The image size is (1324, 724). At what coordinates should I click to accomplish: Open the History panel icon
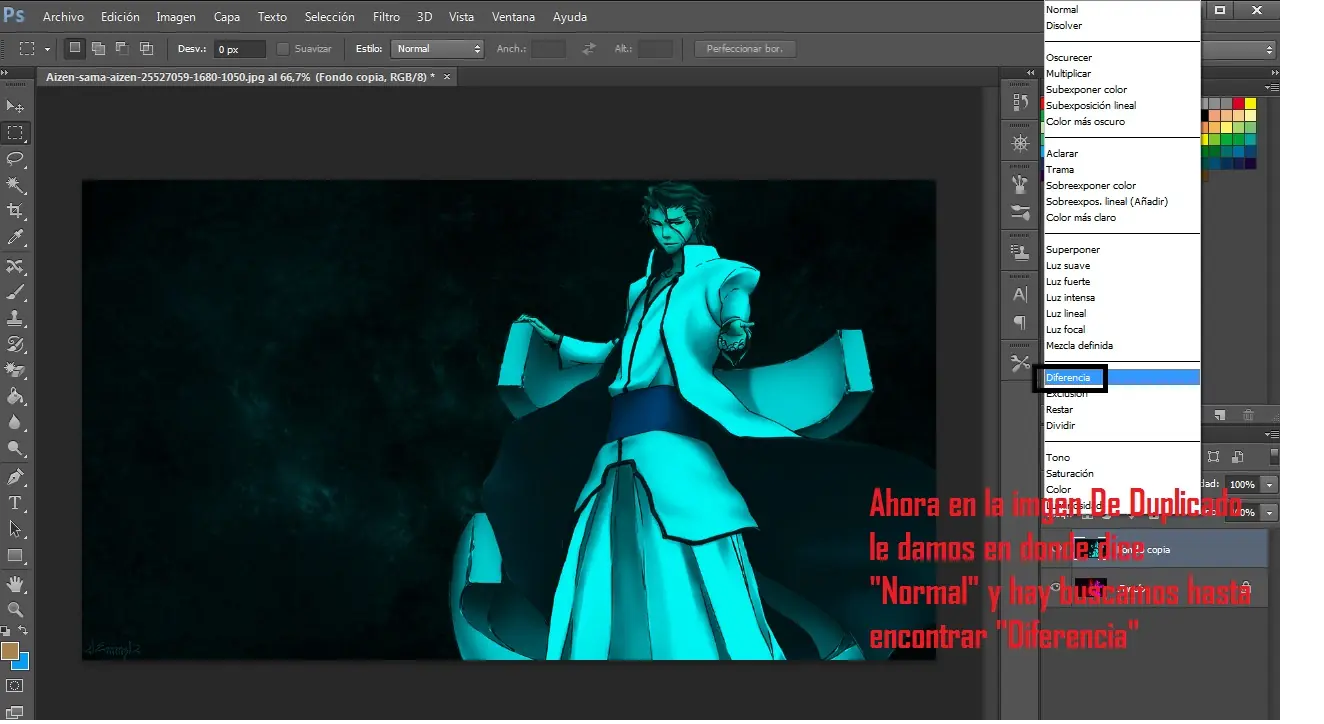[1020, 102]
